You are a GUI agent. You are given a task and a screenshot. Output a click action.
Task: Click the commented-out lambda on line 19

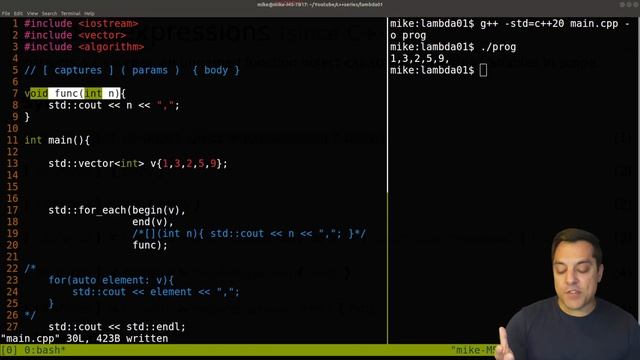tap(249, 233)
